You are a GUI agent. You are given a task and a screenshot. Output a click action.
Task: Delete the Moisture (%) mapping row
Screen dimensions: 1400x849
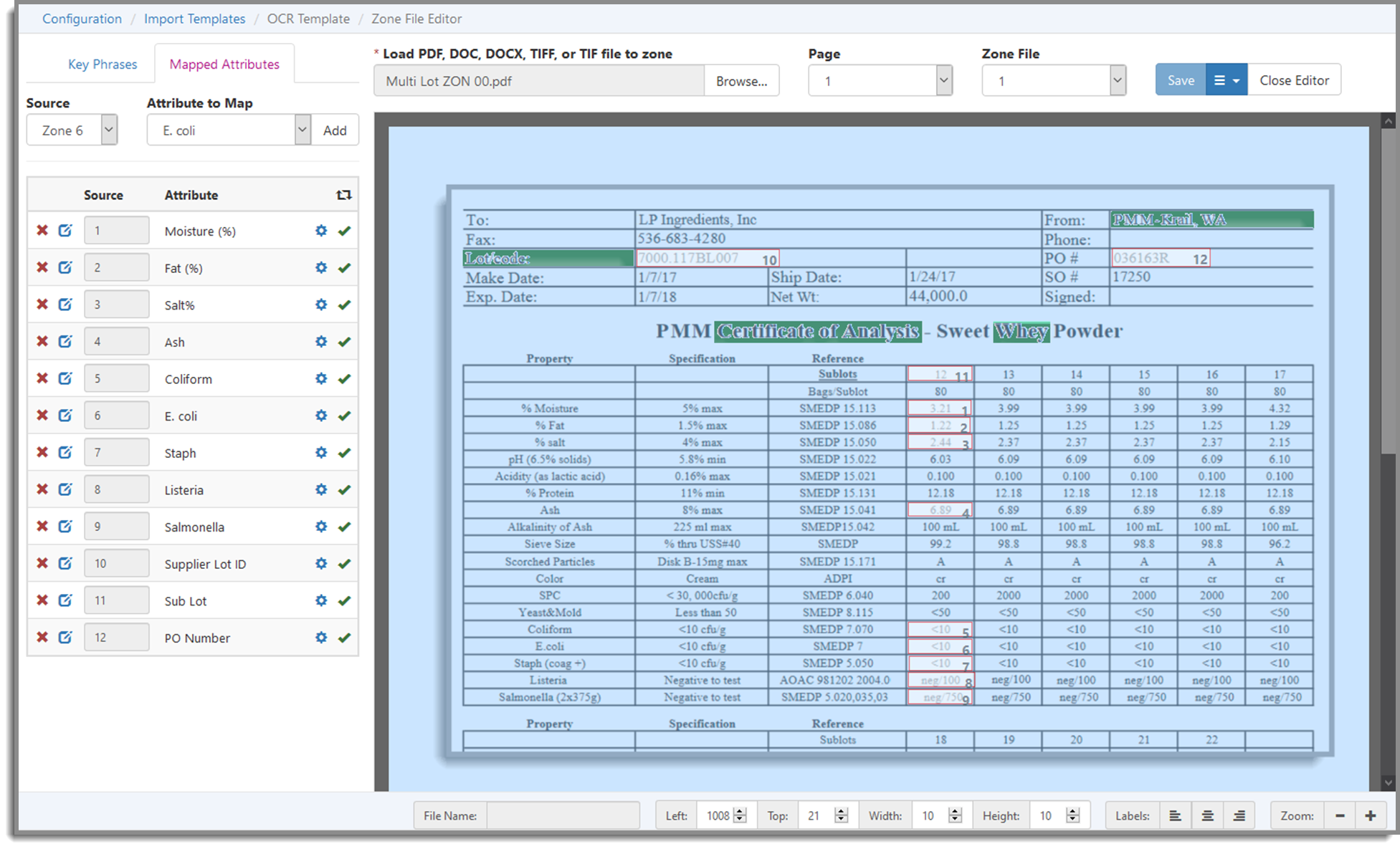(x=42, y=231)
